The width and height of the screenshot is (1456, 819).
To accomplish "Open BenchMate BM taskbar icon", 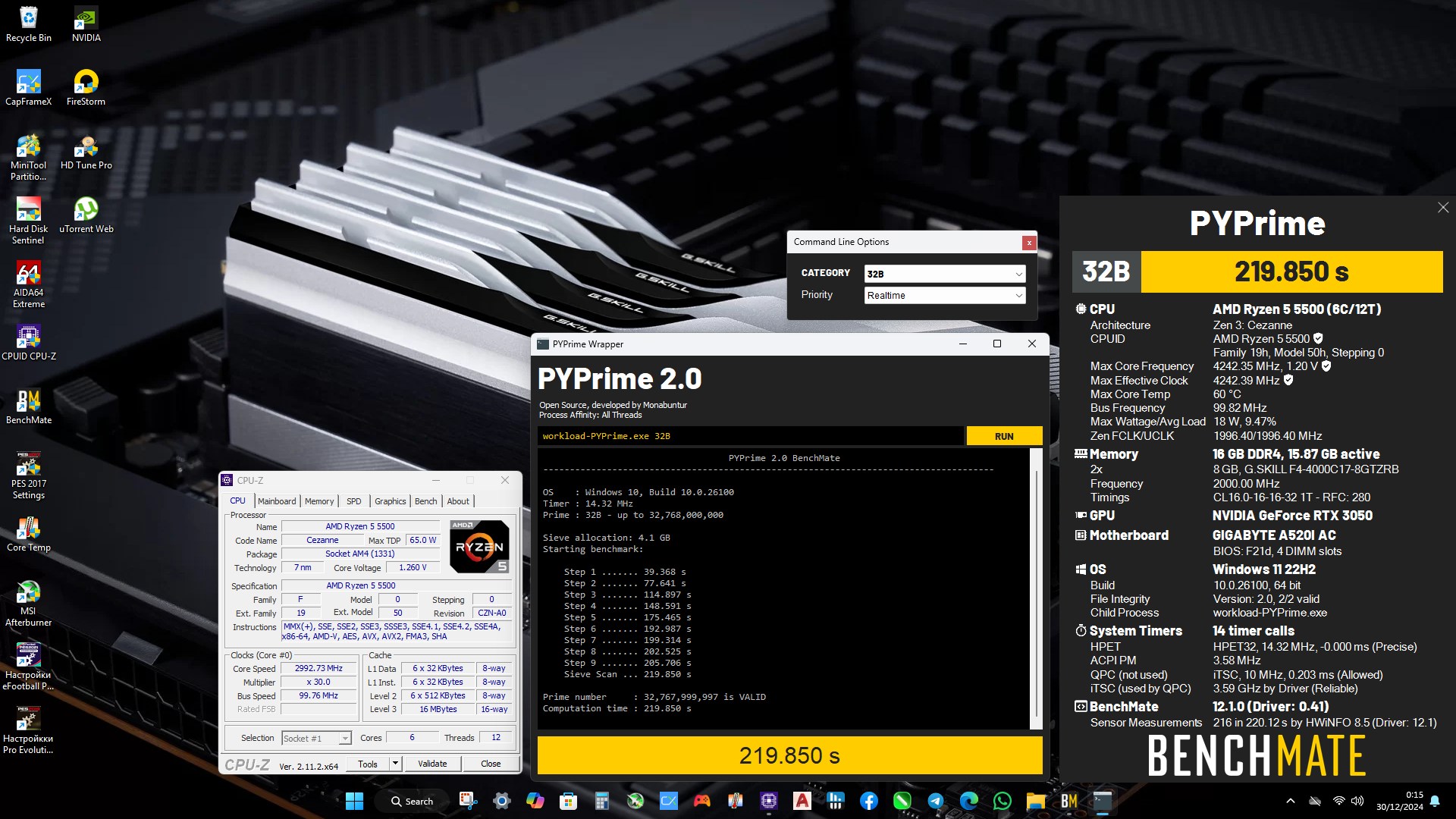I will point(1069,801).
